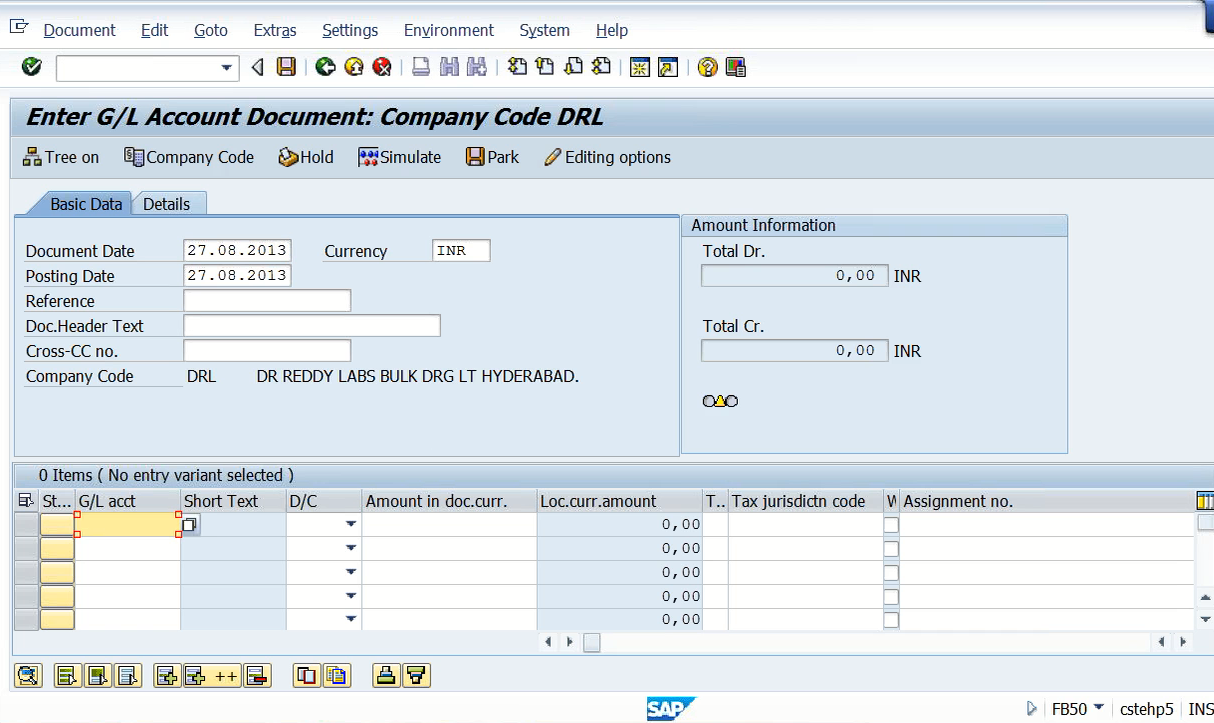Select the Basic Data tab
The image size is (1214, 723).
(x=86, y=204)
